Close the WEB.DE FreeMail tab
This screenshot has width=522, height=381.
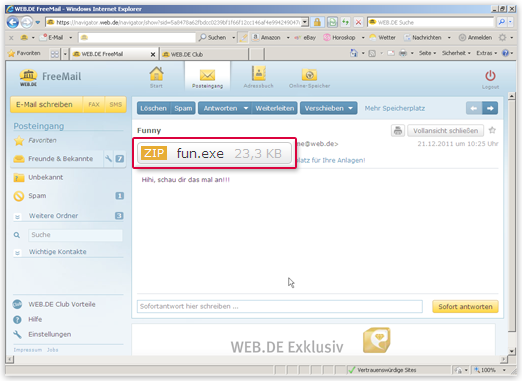(x=153, y=54)
